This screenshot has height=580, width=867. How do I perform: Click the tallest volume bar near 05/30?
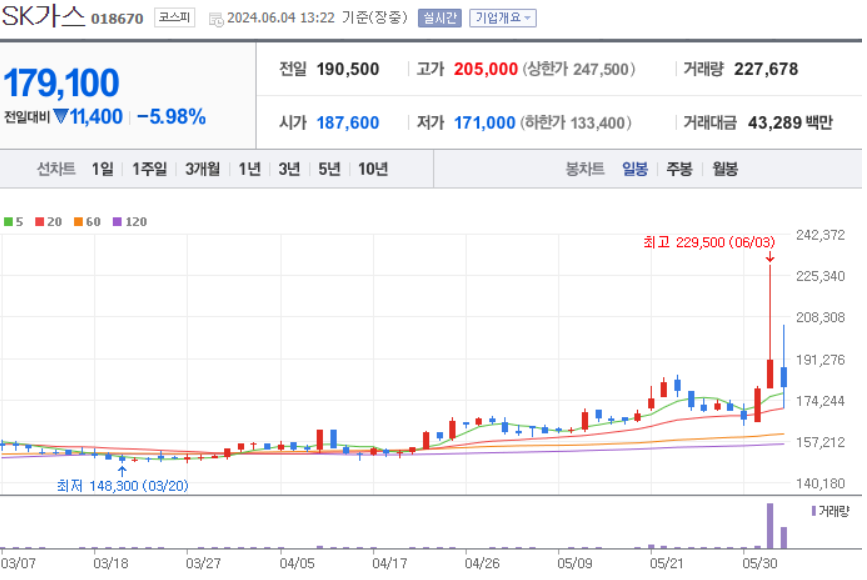[770, 525]
